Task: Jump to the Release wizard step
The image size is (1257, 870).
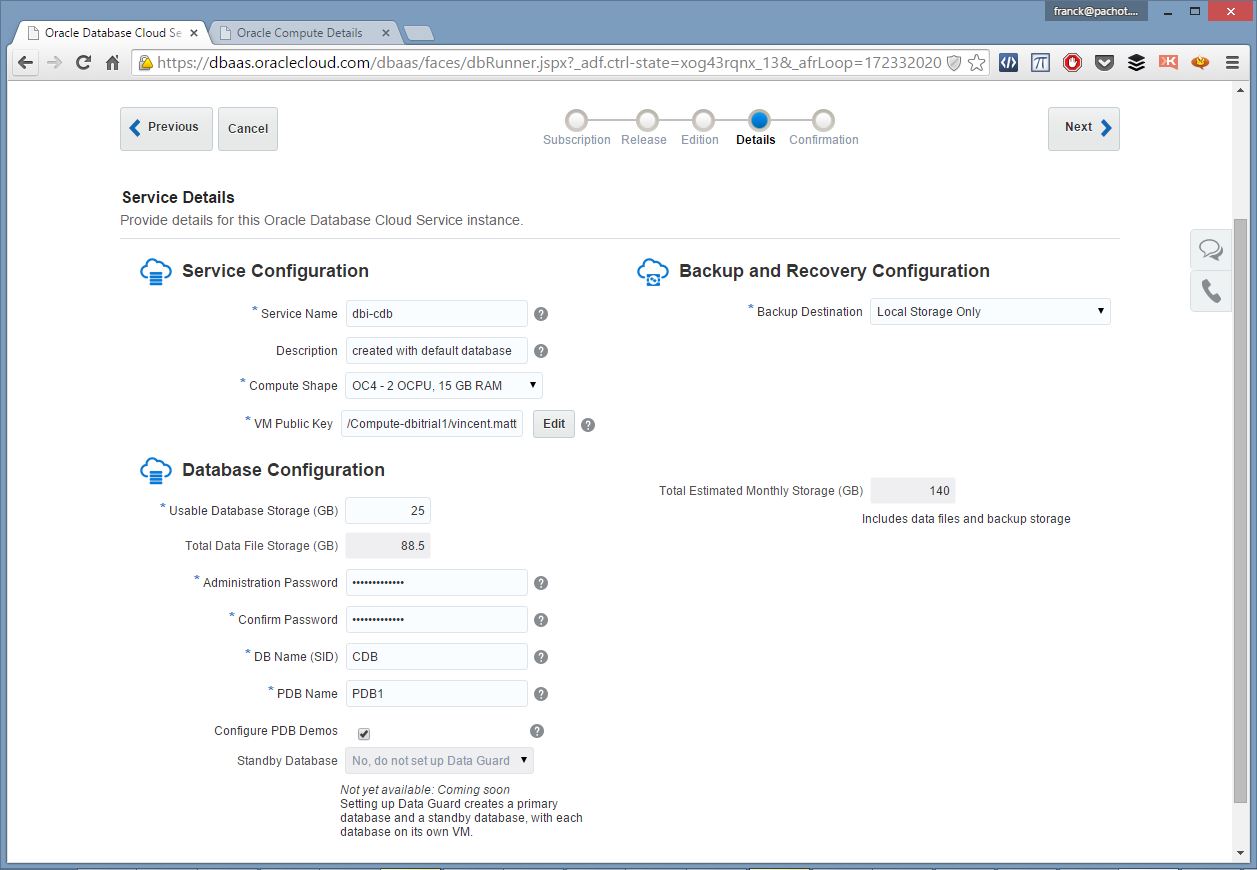Action: [x=647, y=121]
